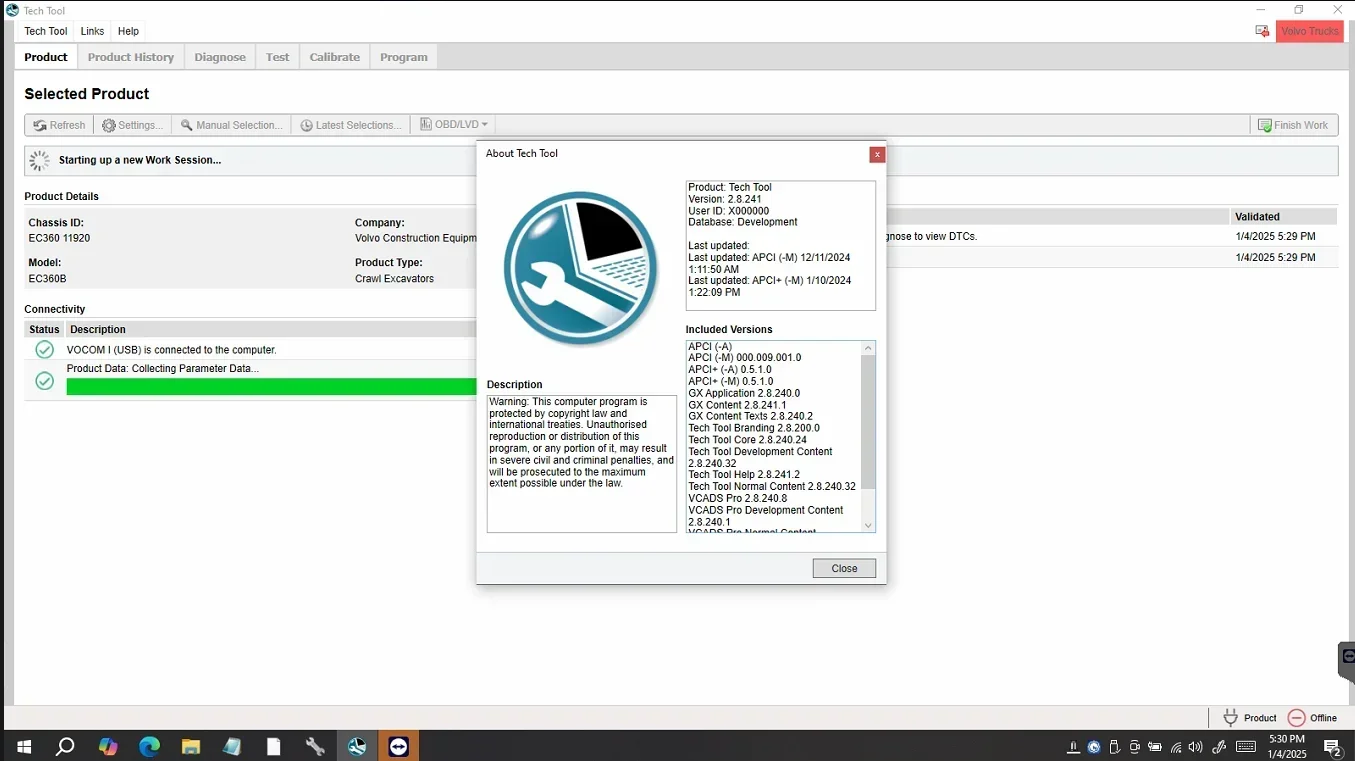The height and width of the screenshot is (761, 1355).
Task: Select 'GX Application 2.8.240.0' list entry
Action: 744,393
